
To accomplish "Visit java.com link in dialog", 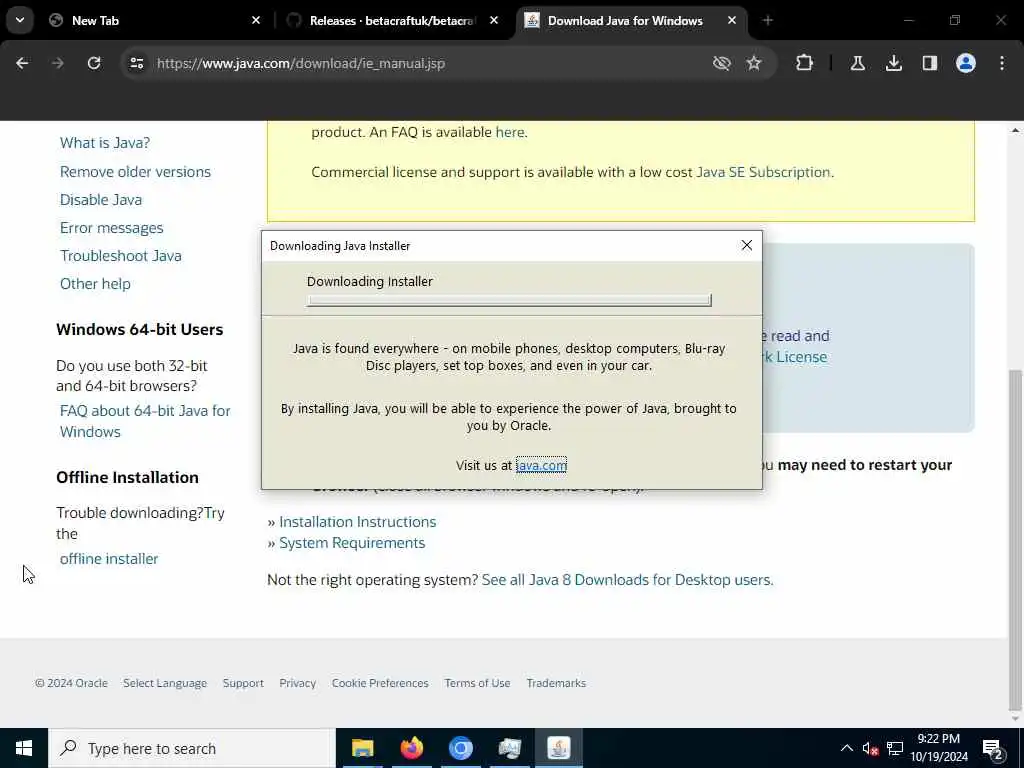I will click(x=541, y=465).
